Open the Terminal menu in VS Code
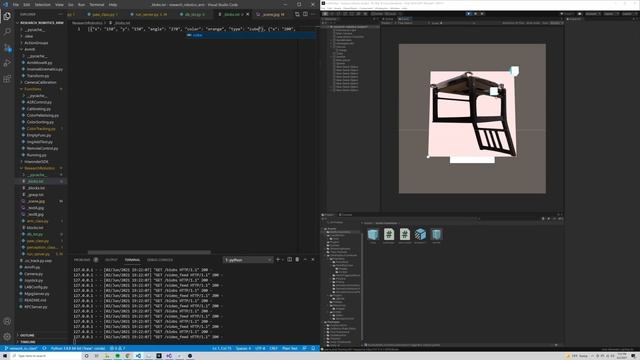Screen dimensions: 640x360 (97, 4)
